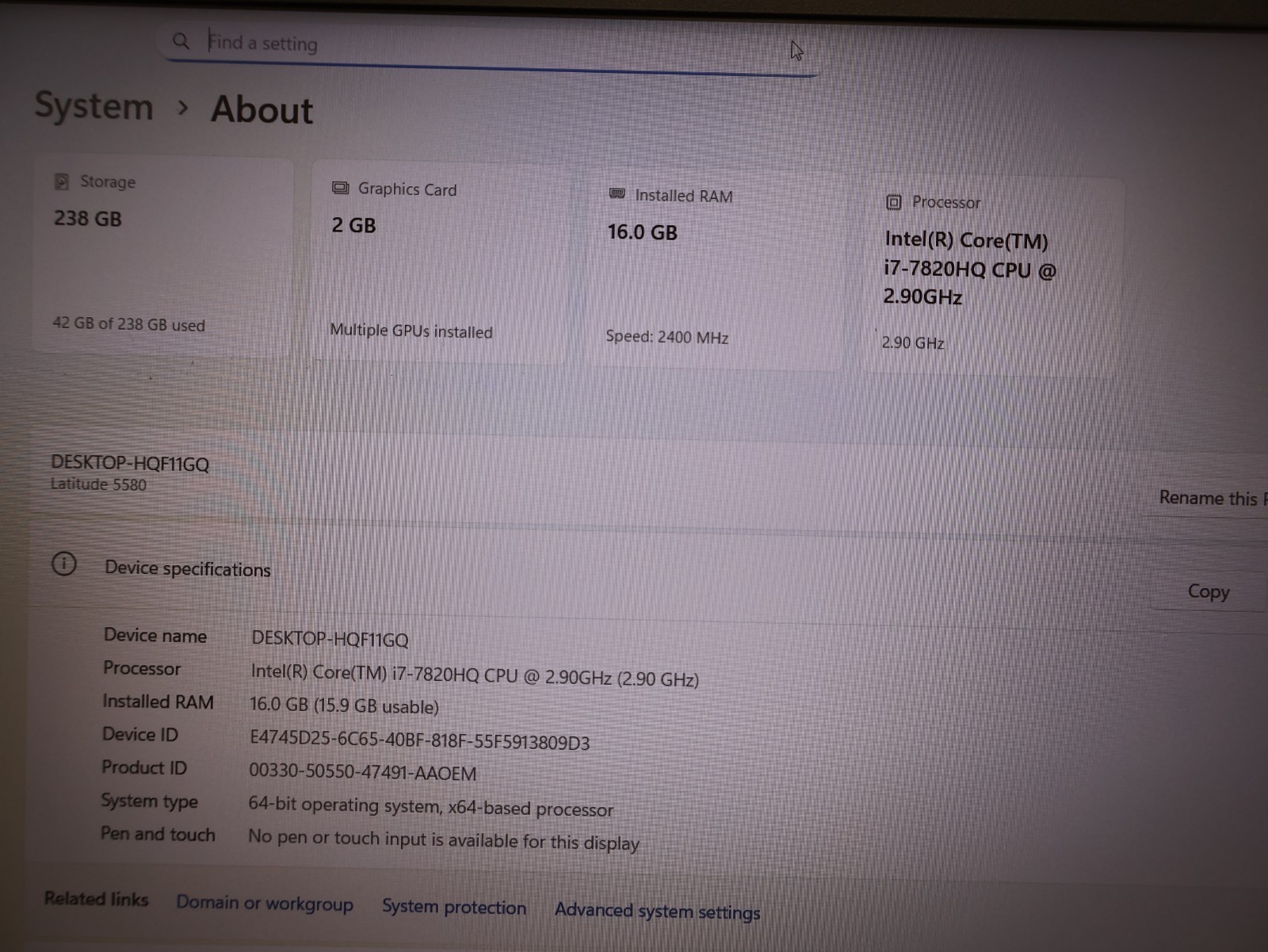Click the 'Multiple GPUs installed' text
Screen dimensions: 1268x952
point(411,331)
